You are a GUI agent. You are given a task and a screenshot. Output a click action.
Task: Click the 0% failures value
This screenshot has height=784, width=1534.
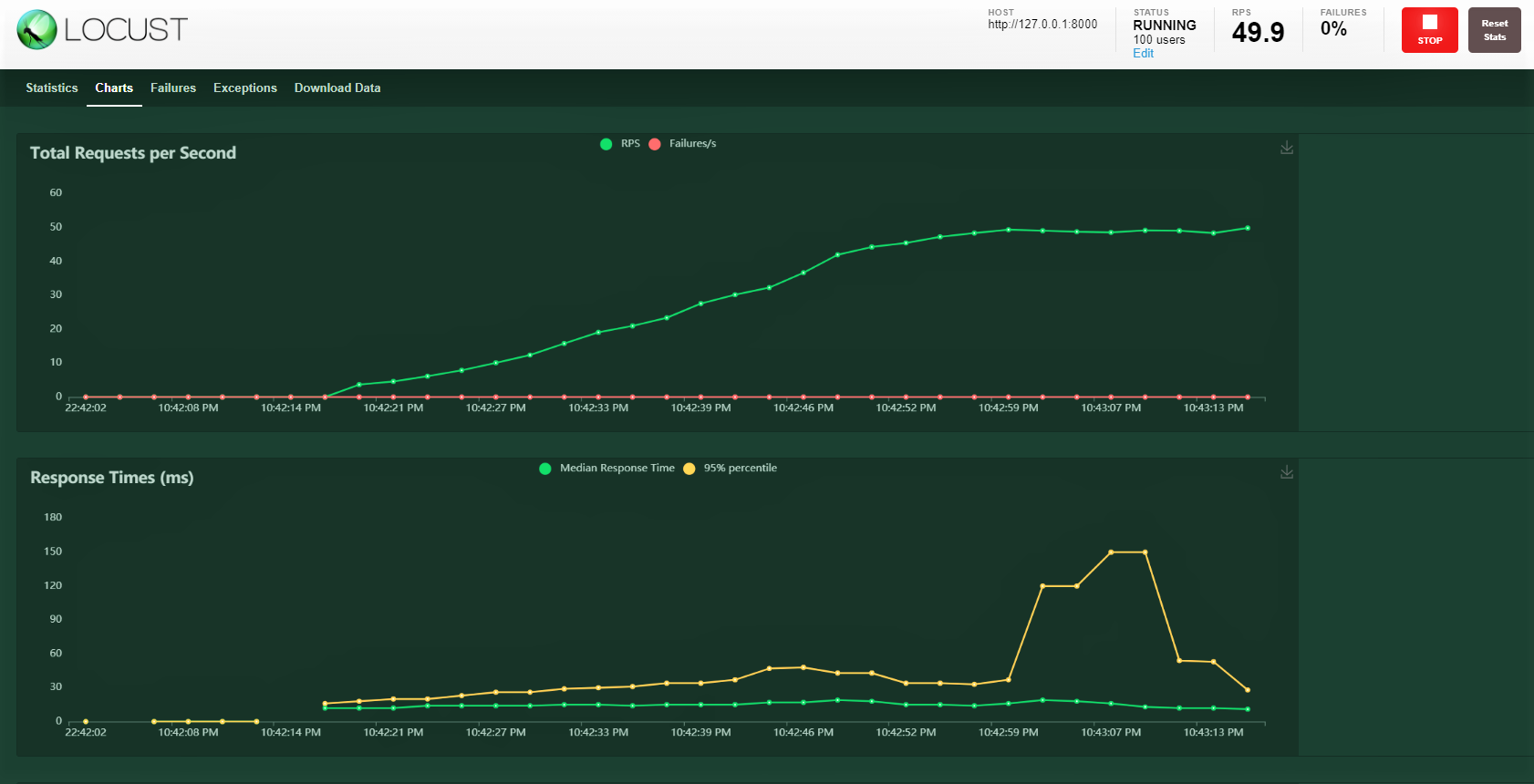tap(1333, 29)
